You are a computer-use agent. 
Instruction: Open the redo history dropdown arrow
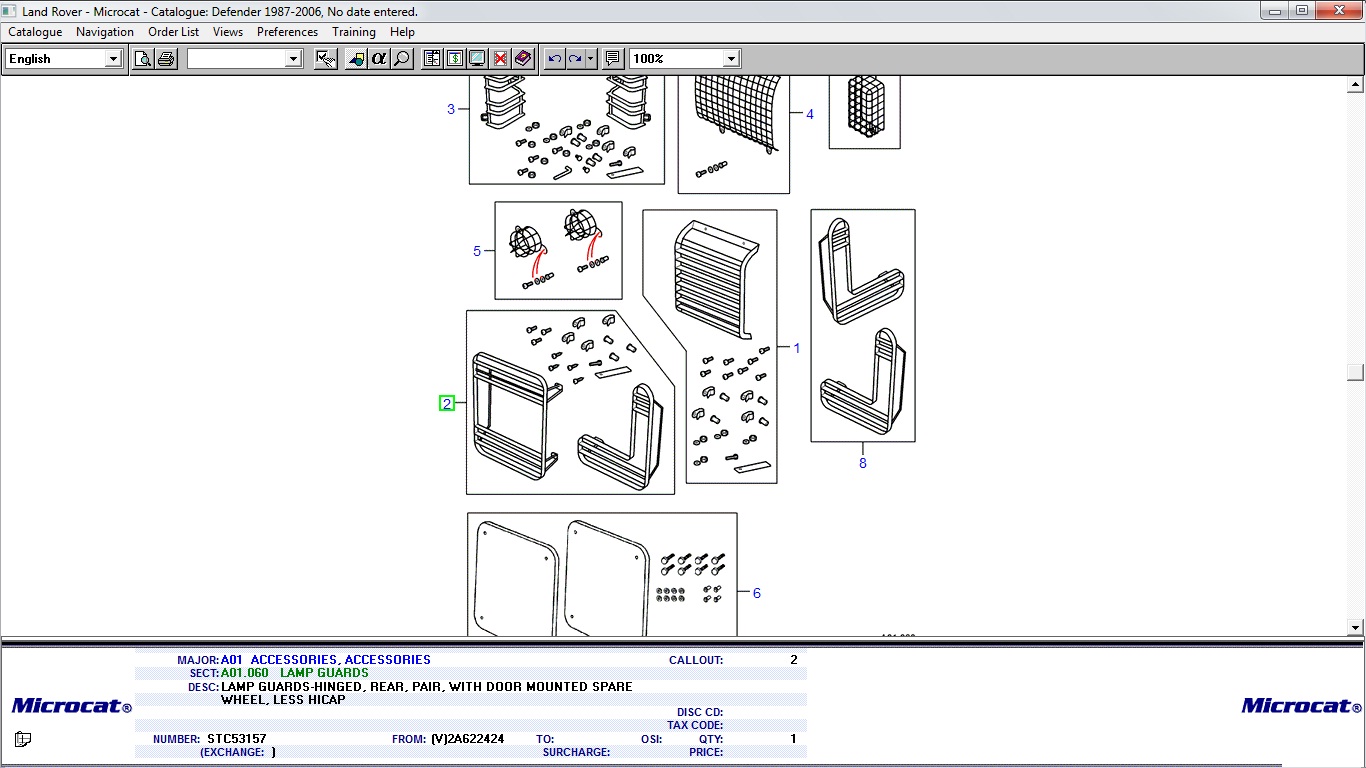(x=591, y=59)
